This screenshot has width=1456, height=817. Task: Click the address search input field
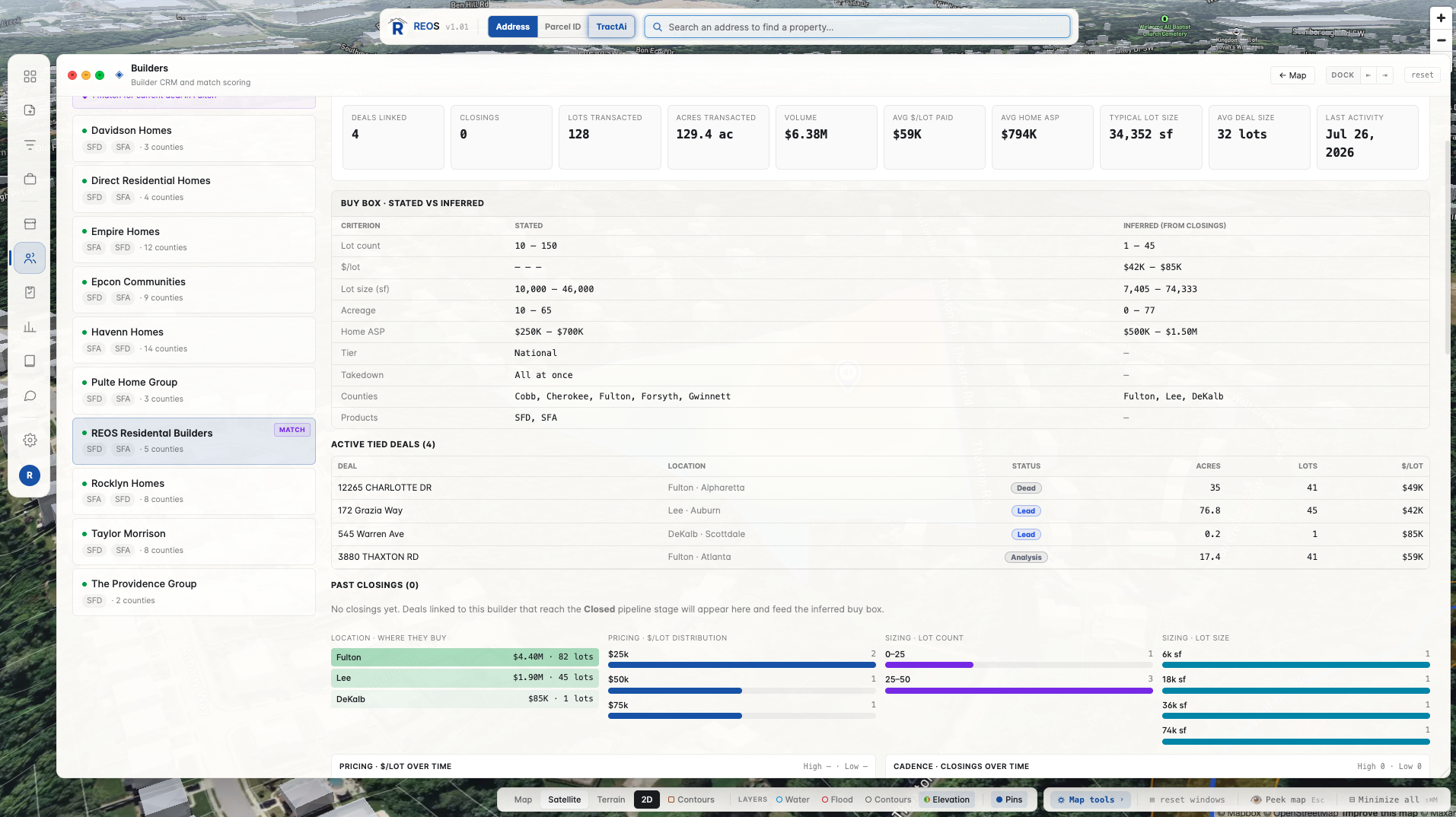(x=857, y=27)
